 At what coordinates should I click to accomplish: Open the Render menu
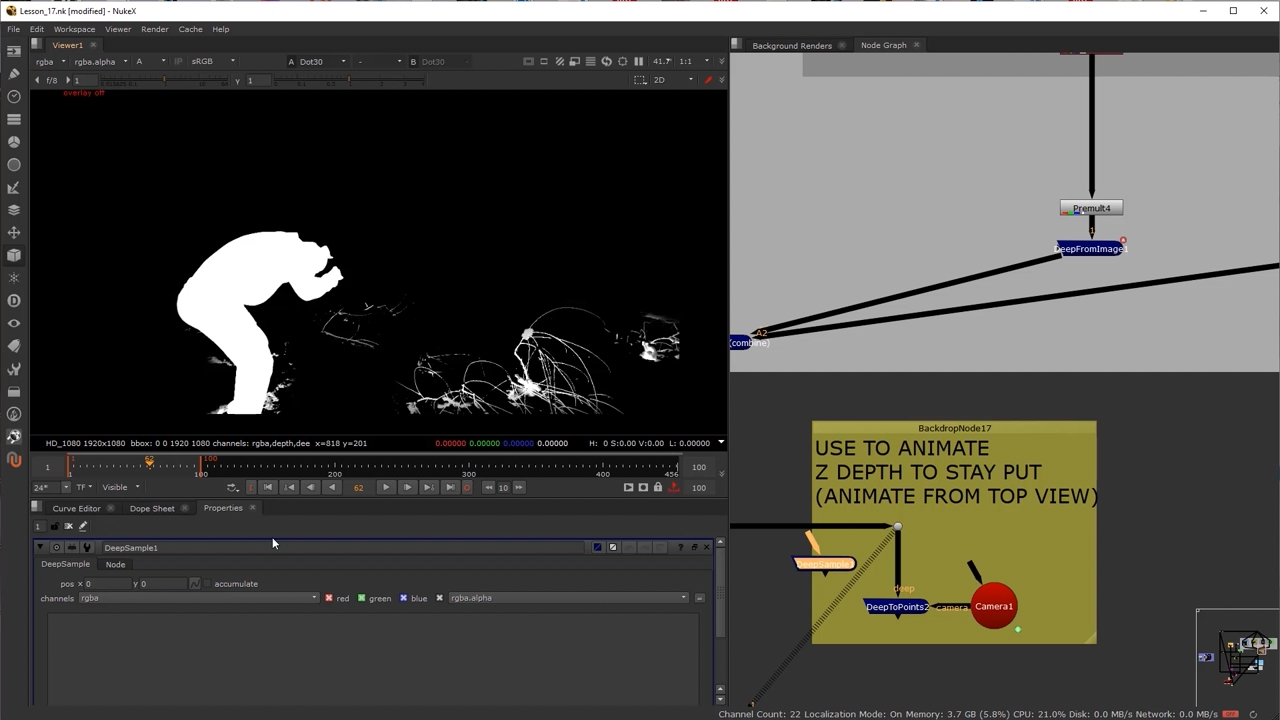(154, 29)
